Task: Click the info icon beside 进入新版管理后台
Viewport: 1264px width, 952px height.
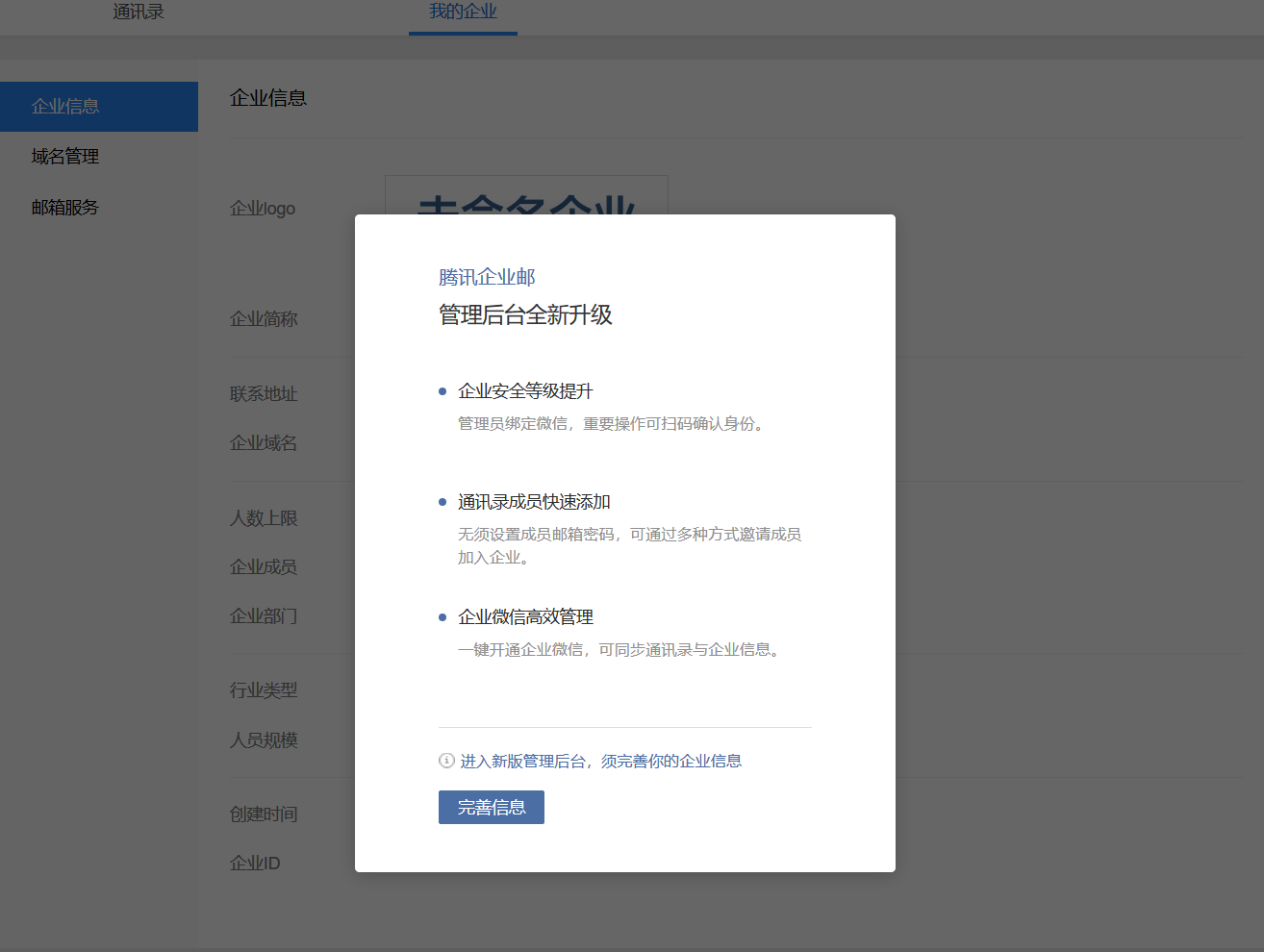Action: [x=446, y=761]
